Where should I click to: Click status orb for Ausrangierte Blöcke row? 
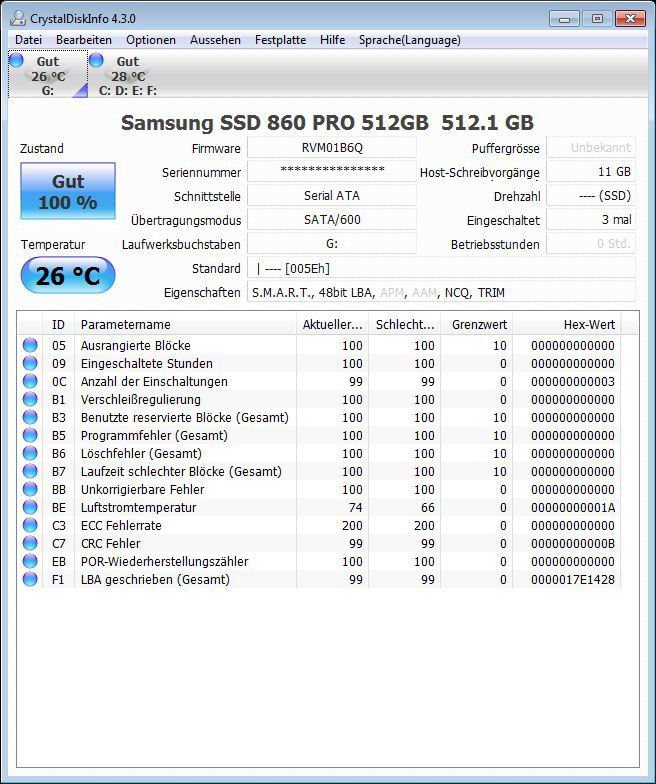30,346
